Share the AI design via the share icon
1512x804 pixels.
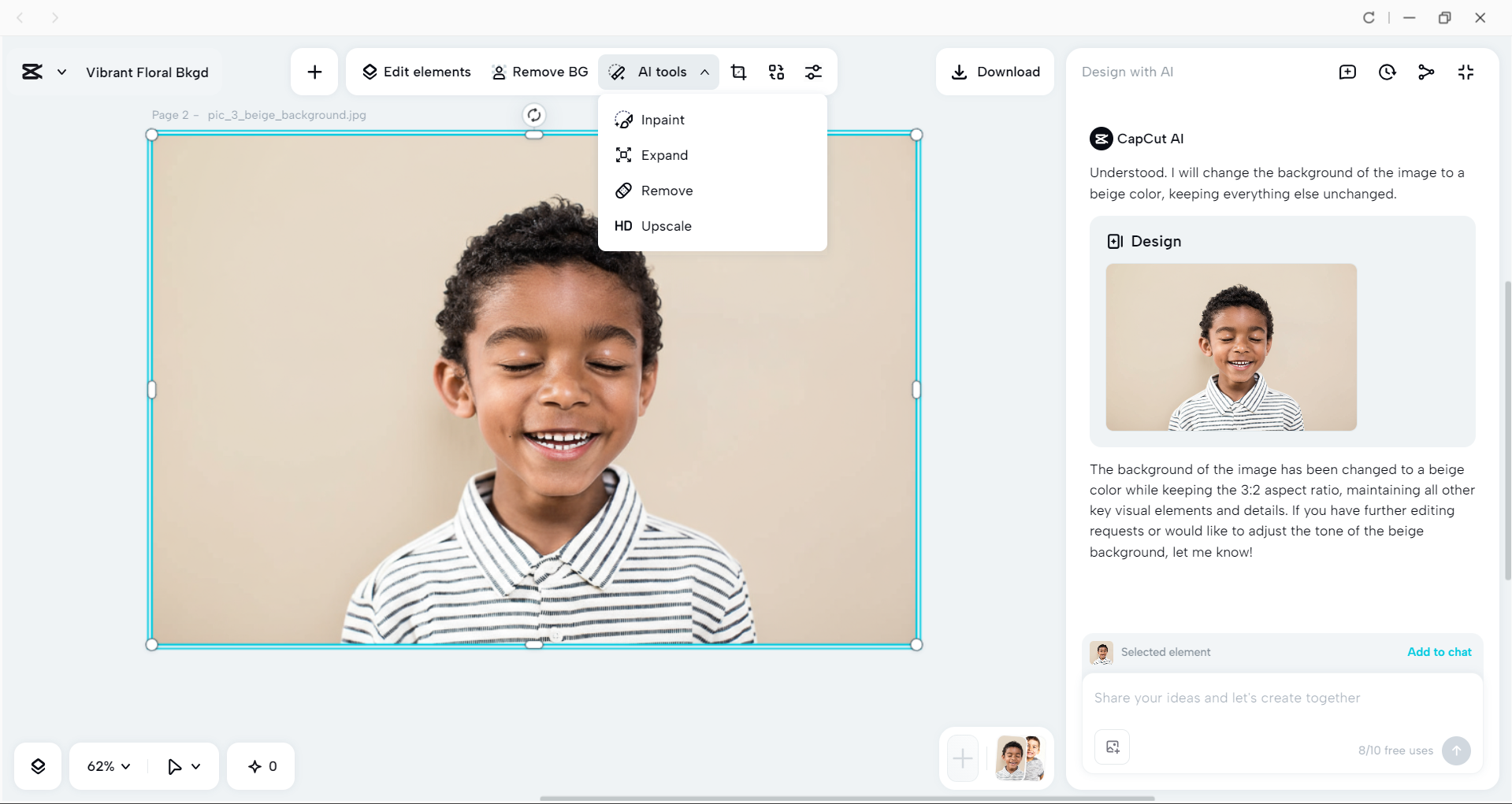(1426, 72)
